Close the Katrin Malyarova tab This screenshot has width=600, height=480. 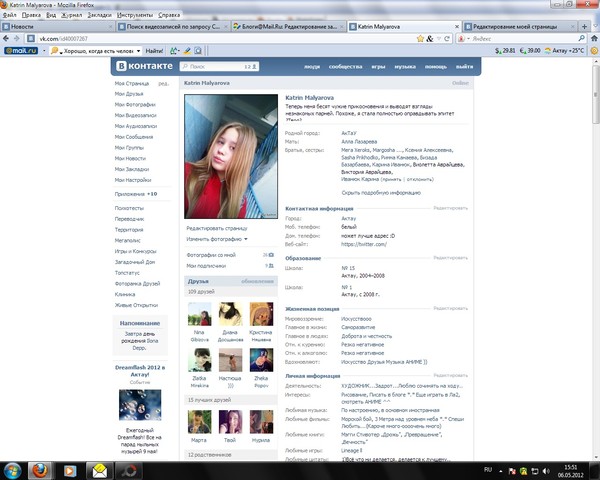tap(457, 26)
